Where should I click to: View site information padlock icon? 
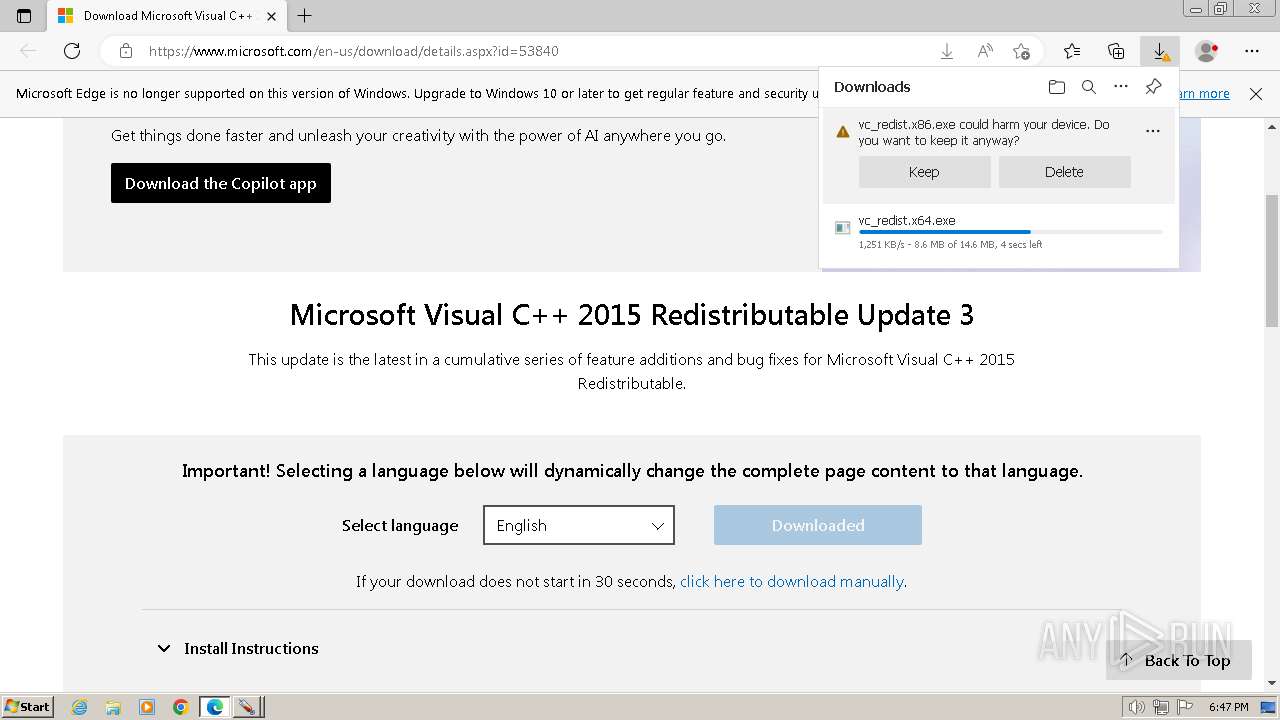point(125,51)
